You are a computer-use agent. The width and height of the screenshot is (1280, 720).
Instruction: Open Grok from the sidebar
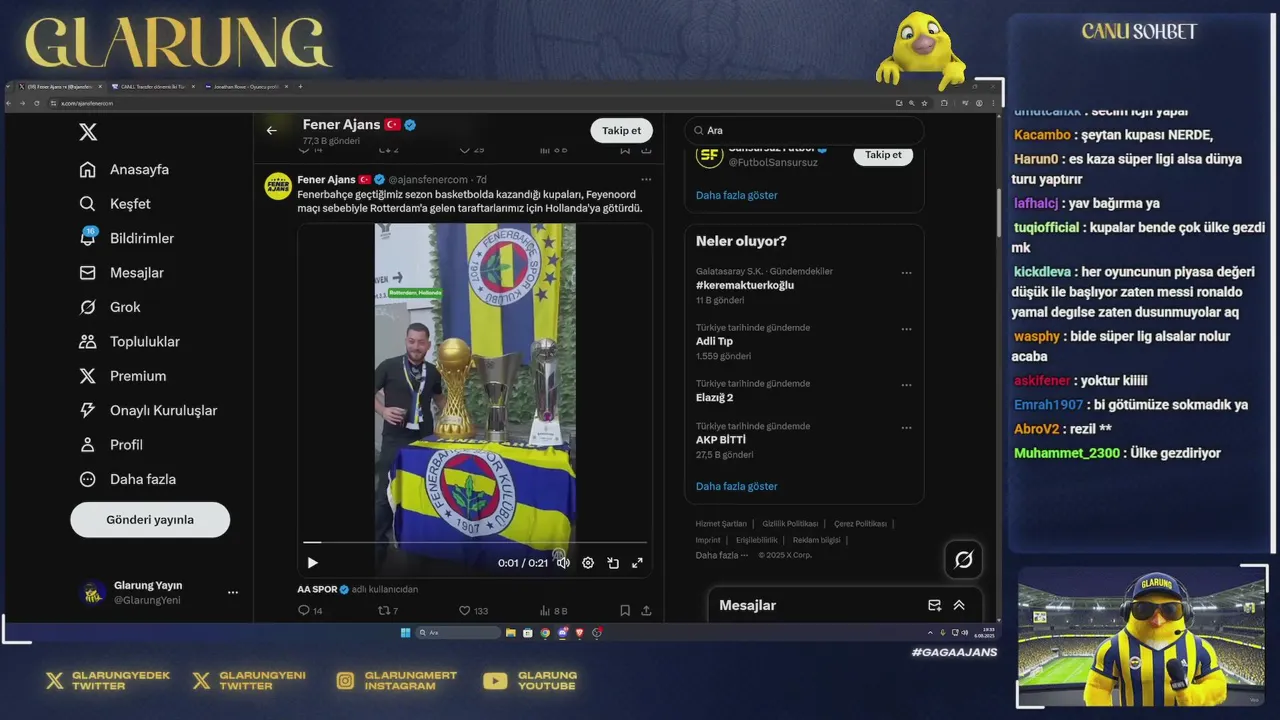(x=110, y=307)
